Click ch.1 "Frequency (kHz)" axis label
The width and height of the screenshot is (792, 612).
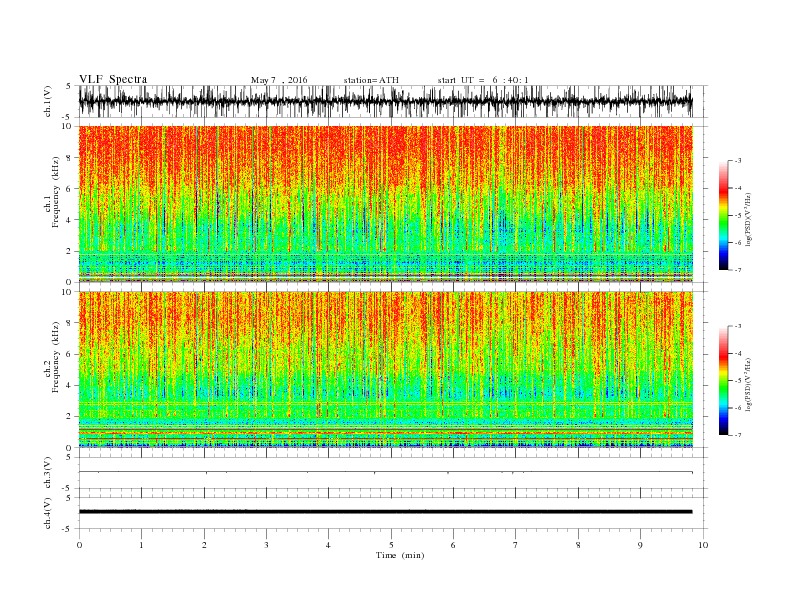56,192
